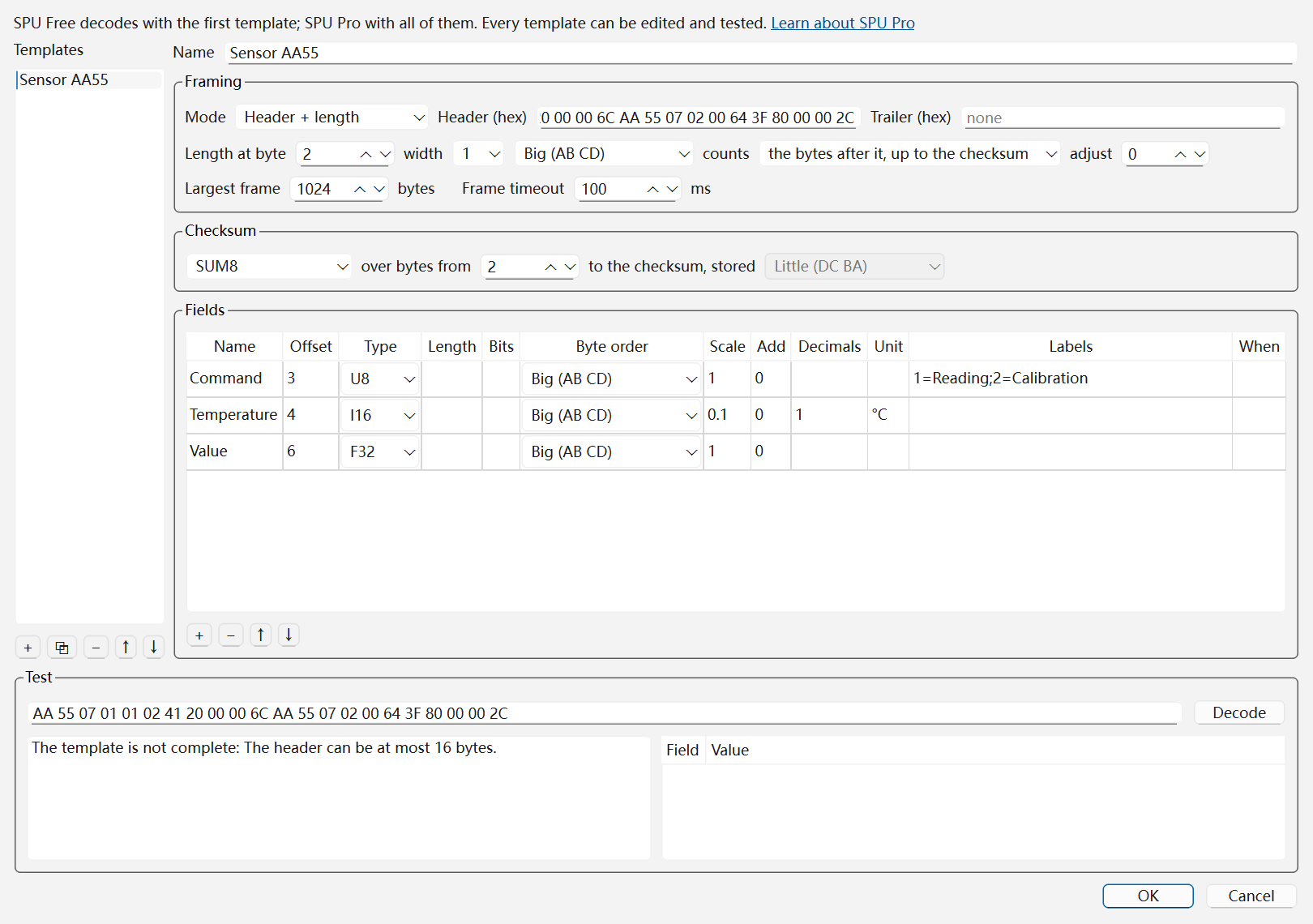Image resolution: width=1313 pixels, height=924 pixels.
Task: Edit the template Name field
Action: (760, 53)
